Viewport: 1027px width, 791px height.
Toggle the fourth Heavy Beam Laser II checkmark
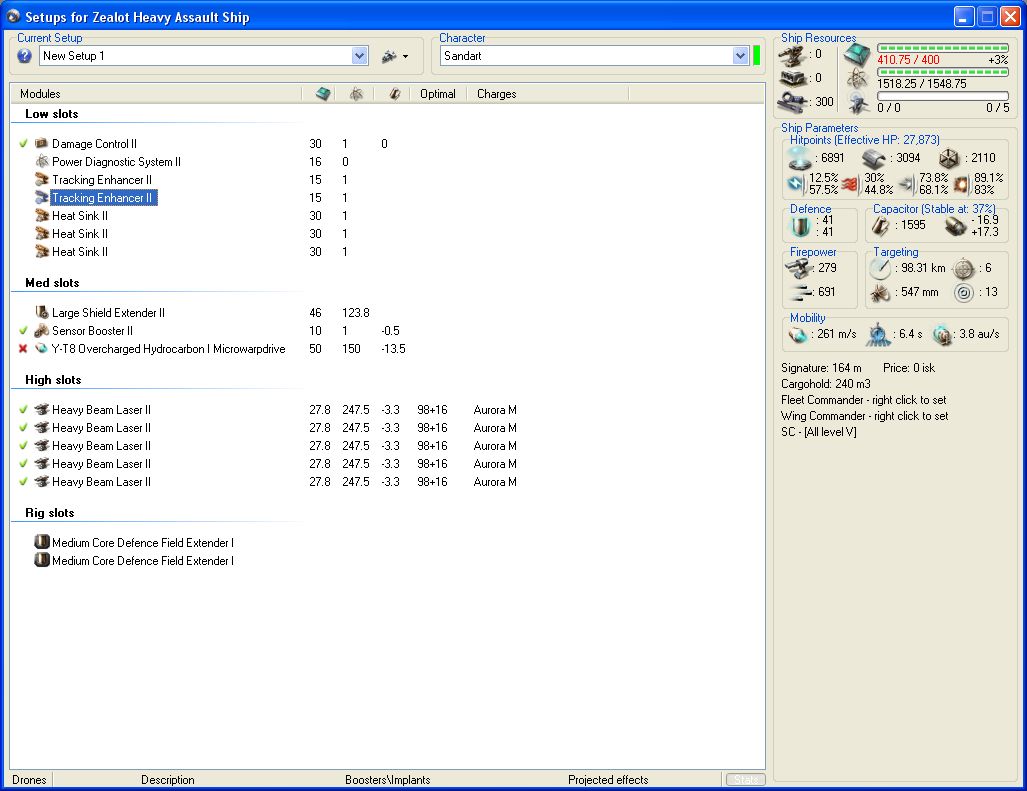(x=23, y=464)
